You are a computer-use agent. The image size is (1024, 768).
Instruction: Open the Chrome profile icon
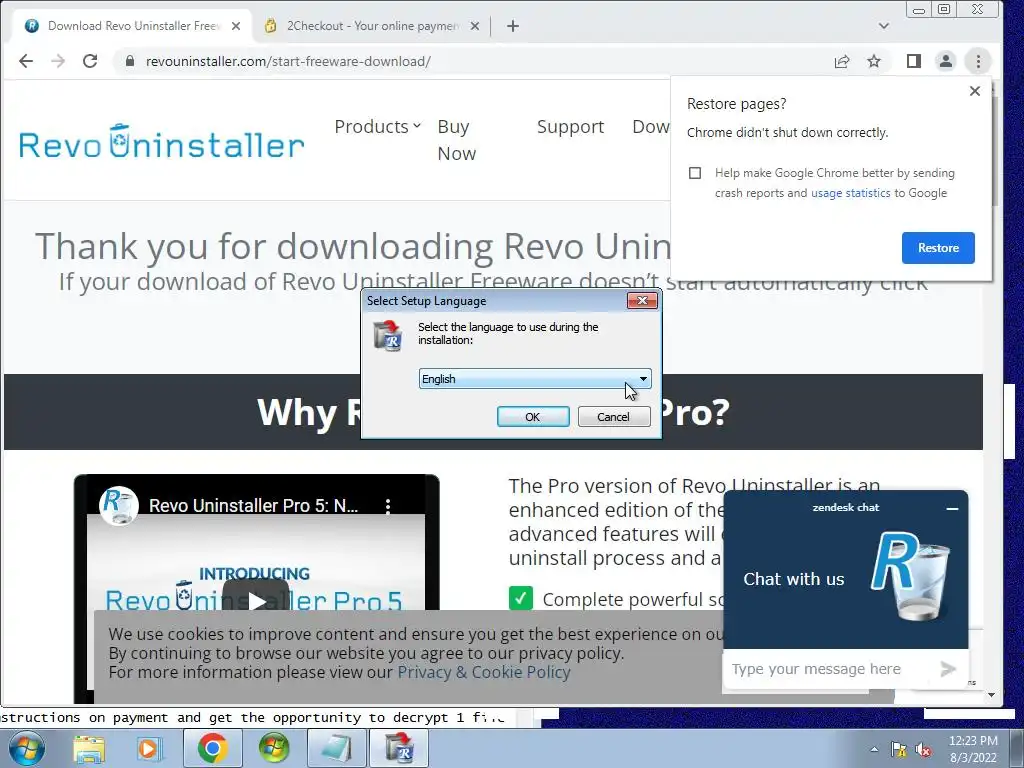tap(946, 61)
